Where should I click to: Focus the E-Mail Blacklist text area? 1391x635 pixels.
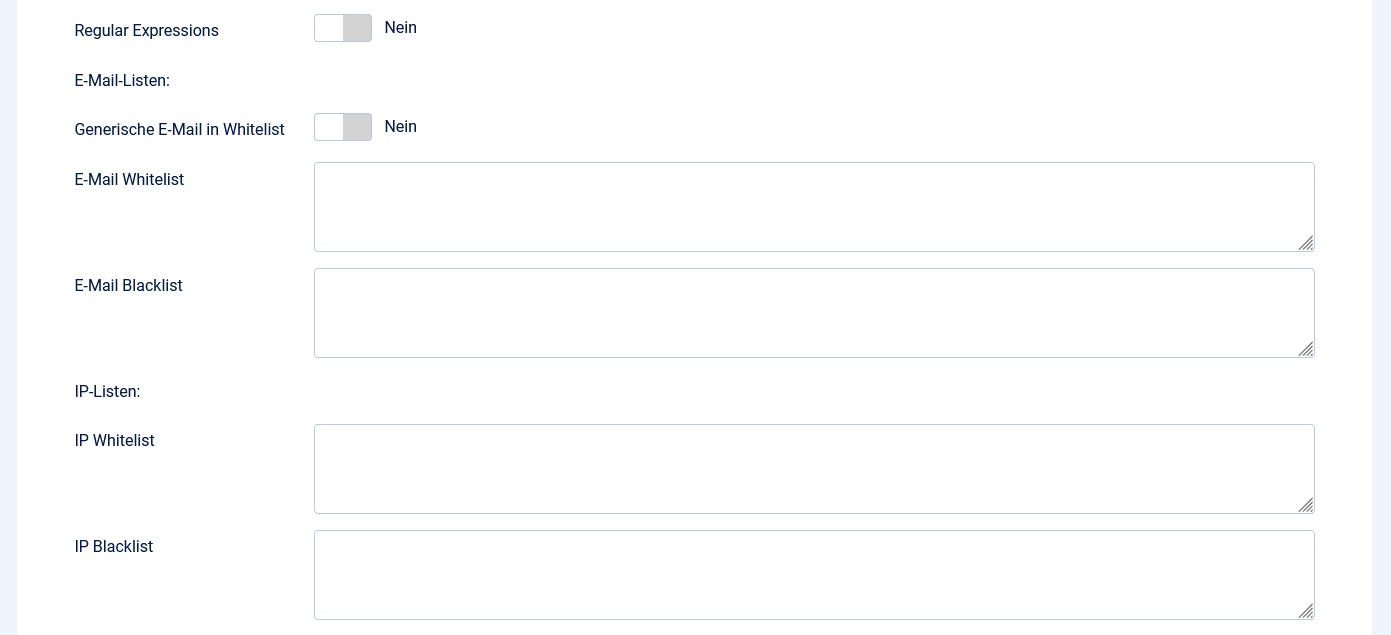[813, 313]
